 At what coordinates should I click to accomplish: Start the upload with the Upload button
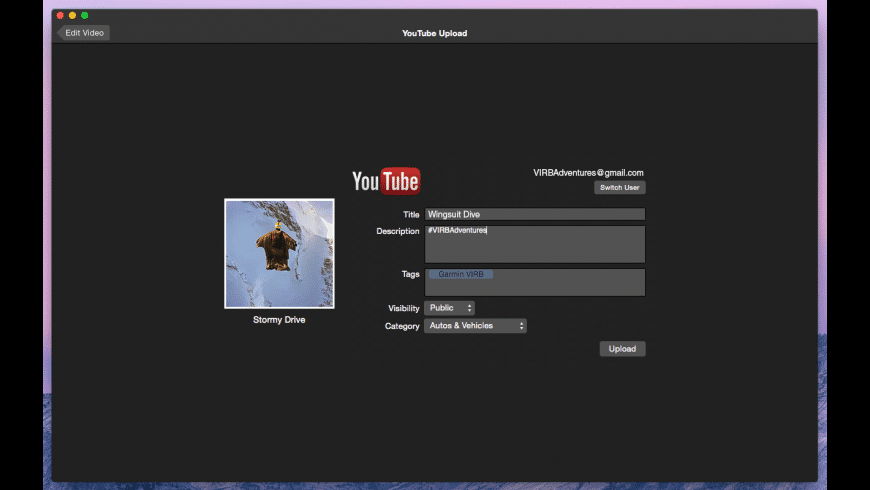pyautogui.click(x=622, y=348)
